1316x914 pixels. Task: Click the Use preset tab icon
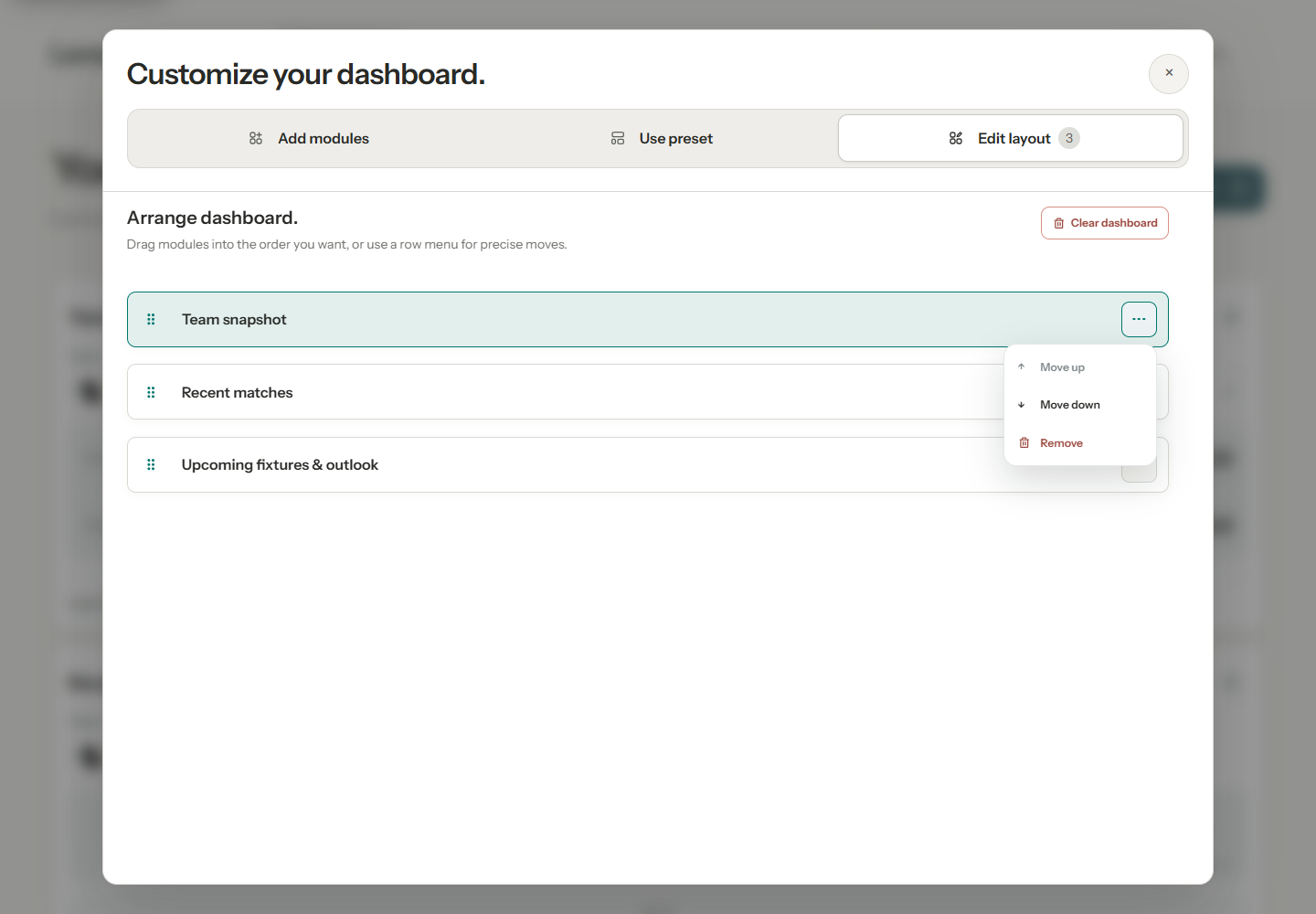[618, 138]
